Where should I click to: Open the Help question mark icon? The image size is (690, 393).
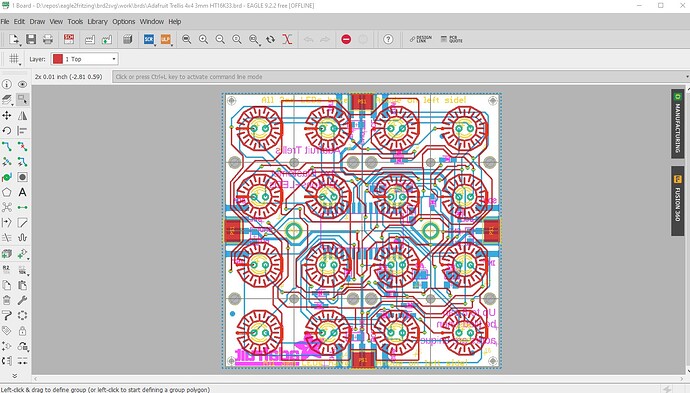388,39
